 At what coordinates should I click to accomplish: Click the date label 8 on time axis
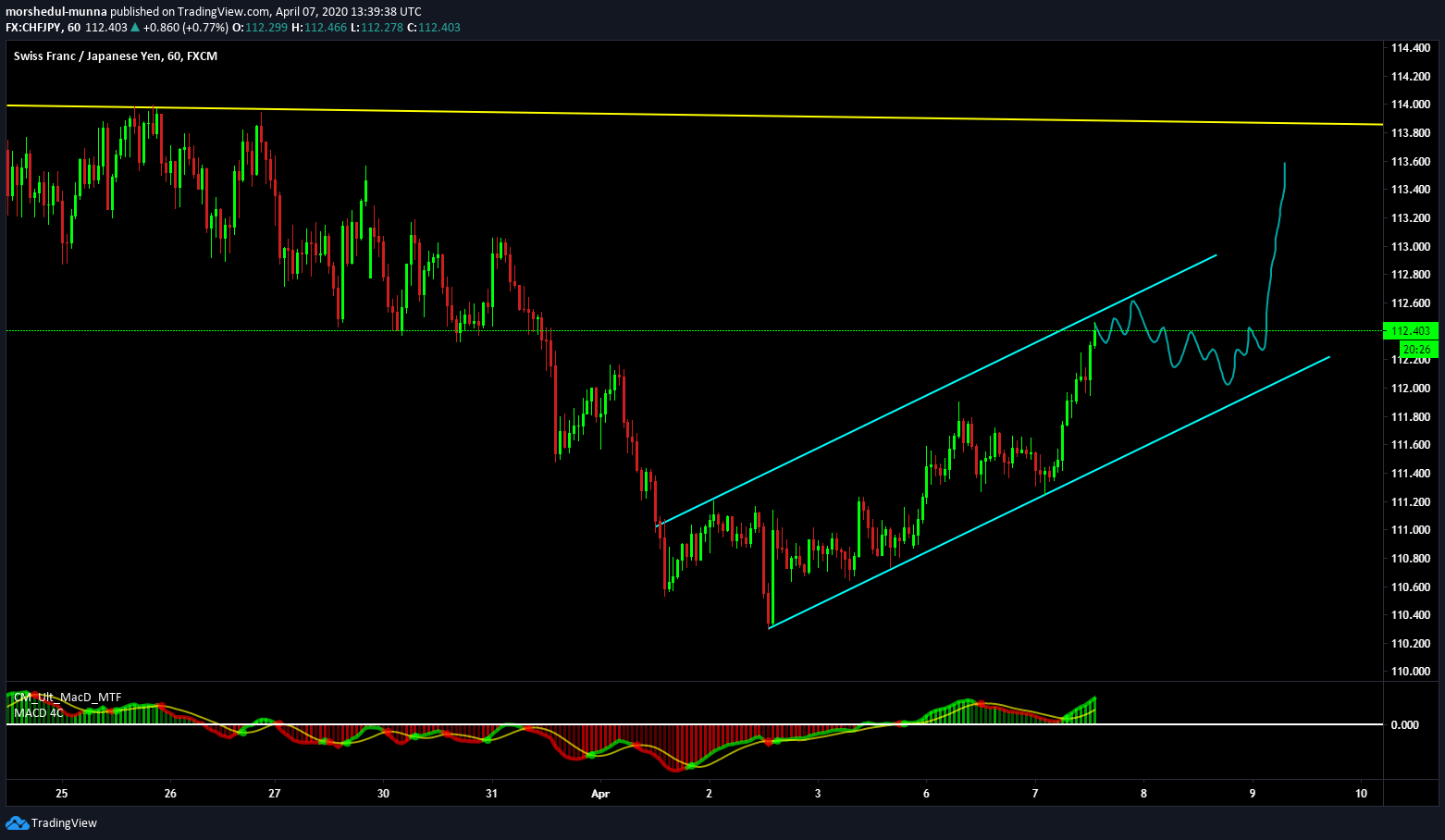pyautogui.click(x=1143, y=794)
